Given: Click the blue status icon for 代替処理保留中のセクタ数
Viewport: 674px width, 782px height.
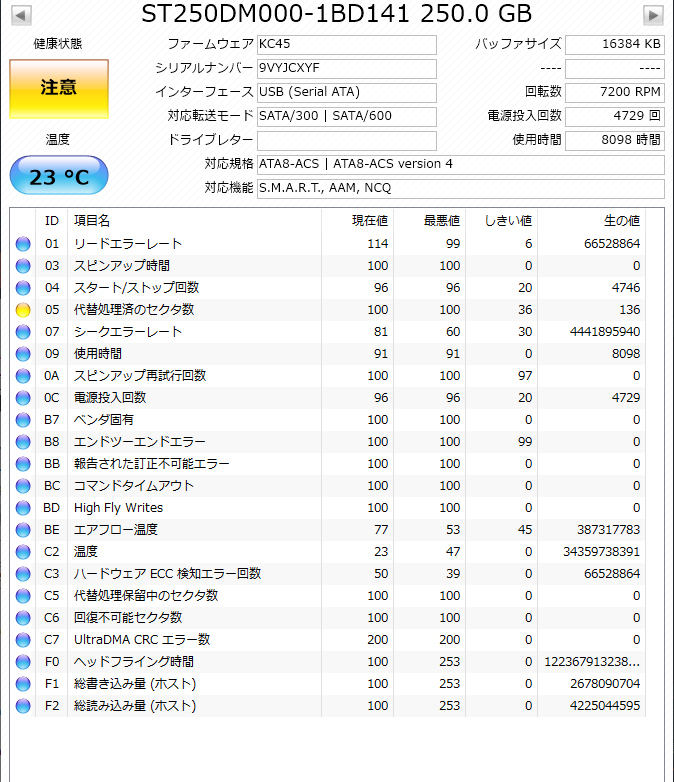Looking at the screenshot, I should (x=23, y=595).
